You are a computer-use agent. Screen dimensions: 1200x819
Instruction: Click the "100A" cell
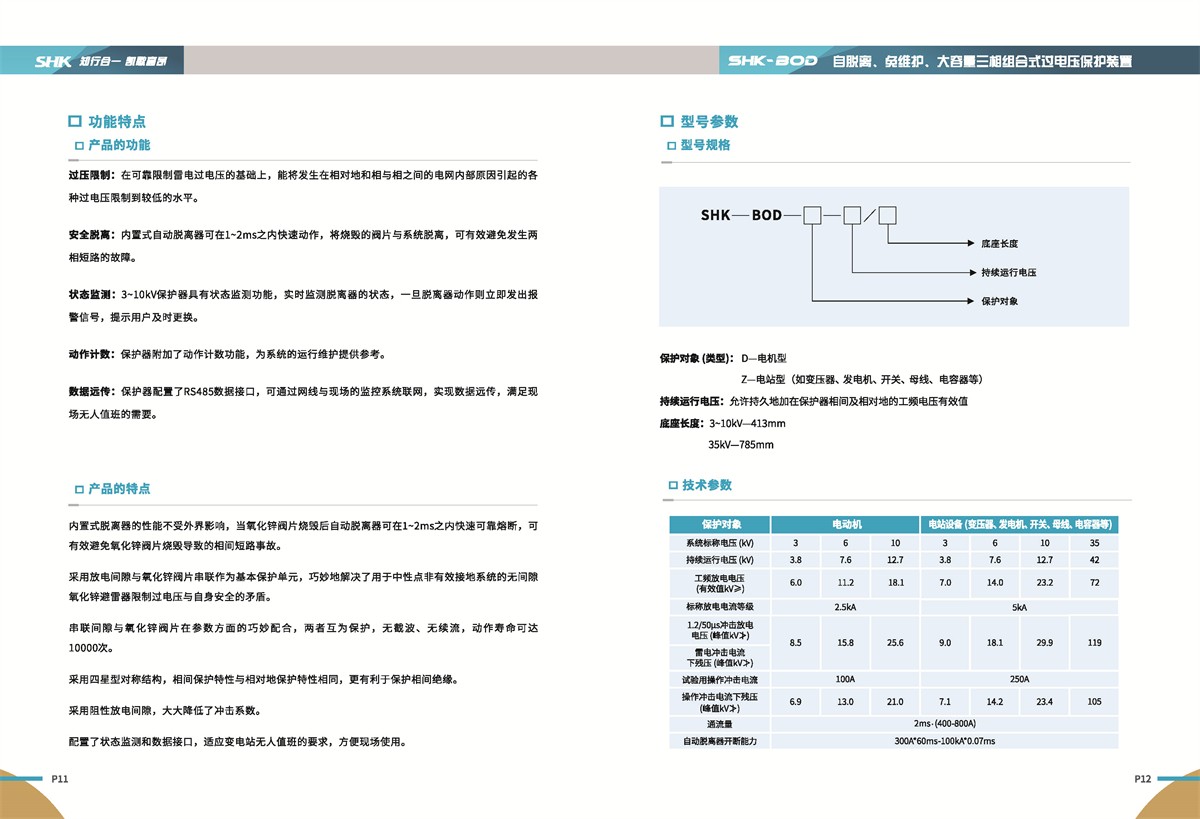pyautogui.click(x=845, y=679)
